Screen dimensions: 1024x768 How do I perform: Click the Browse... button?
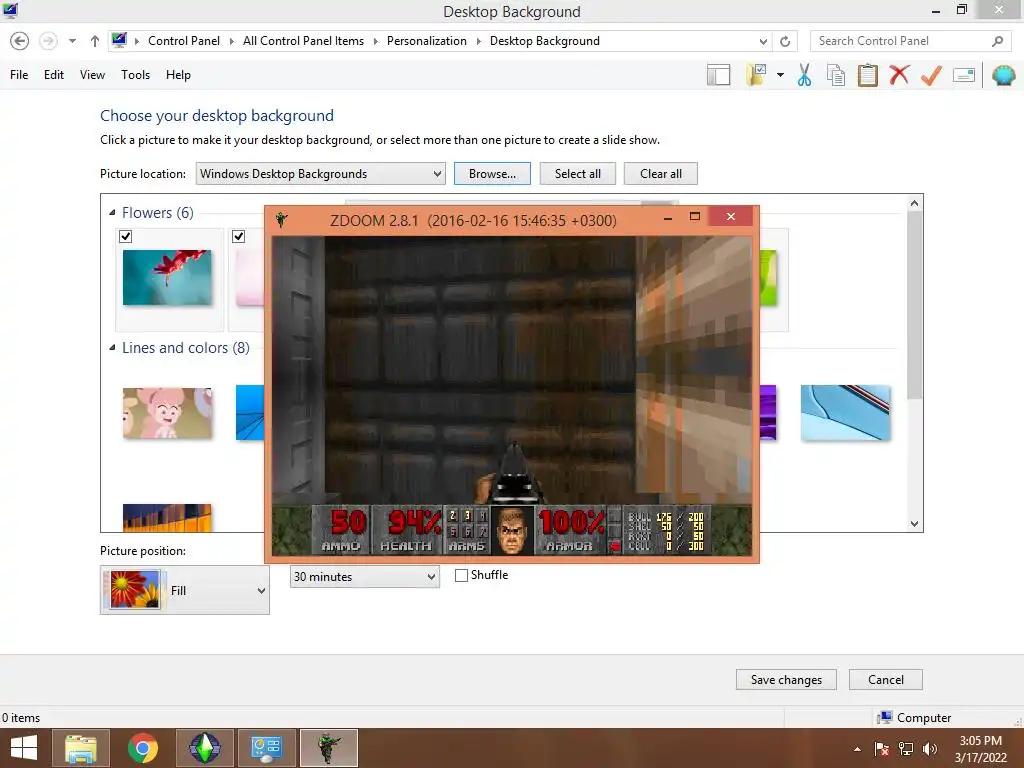pyautogui.click(x=492, y=174)
